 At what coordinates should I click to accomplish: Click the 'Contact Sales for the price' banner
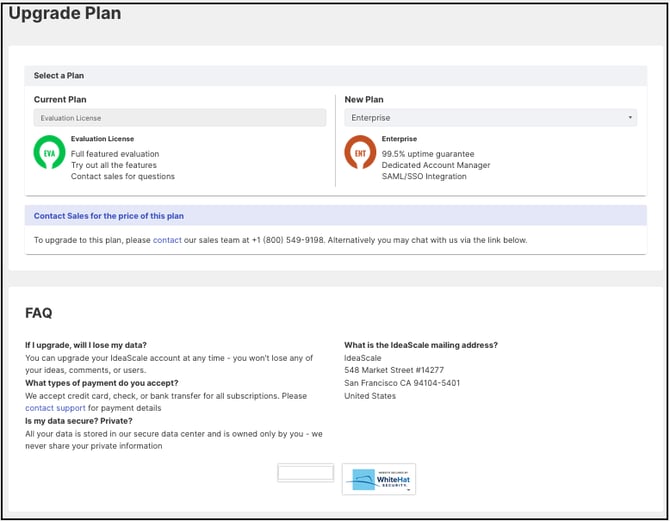tap(109, 216)
